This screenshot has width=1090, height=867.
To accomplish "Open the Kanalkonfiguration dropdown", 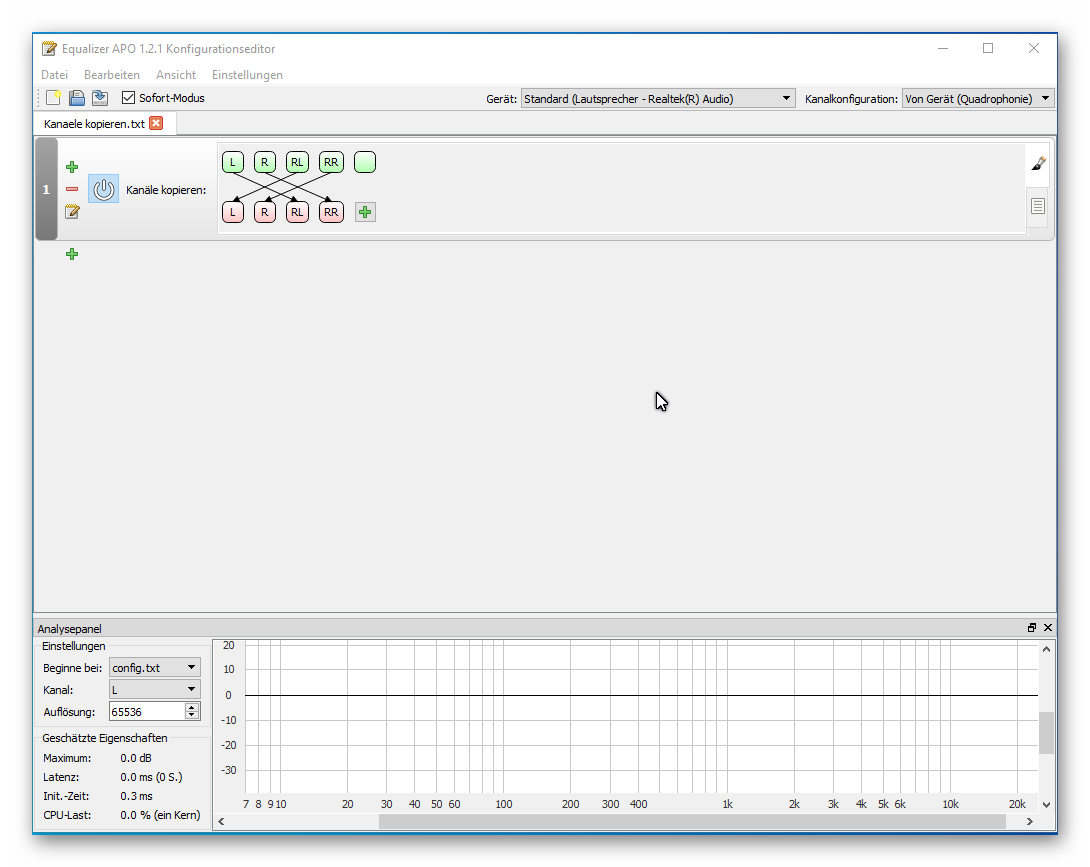I will point(1046,98).
